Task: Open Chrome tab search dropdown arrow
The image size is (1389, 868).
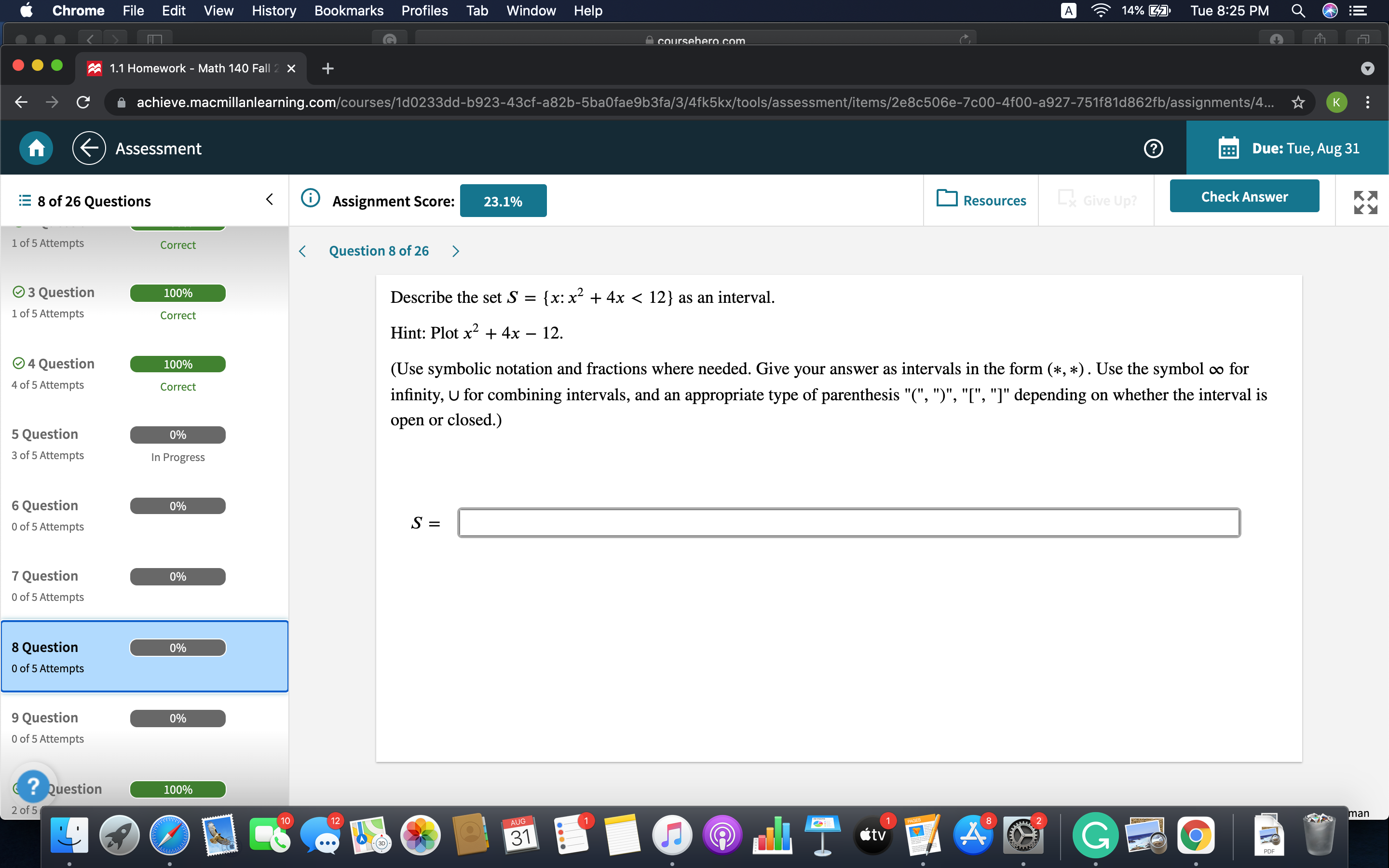Action: click(1367, 68)
